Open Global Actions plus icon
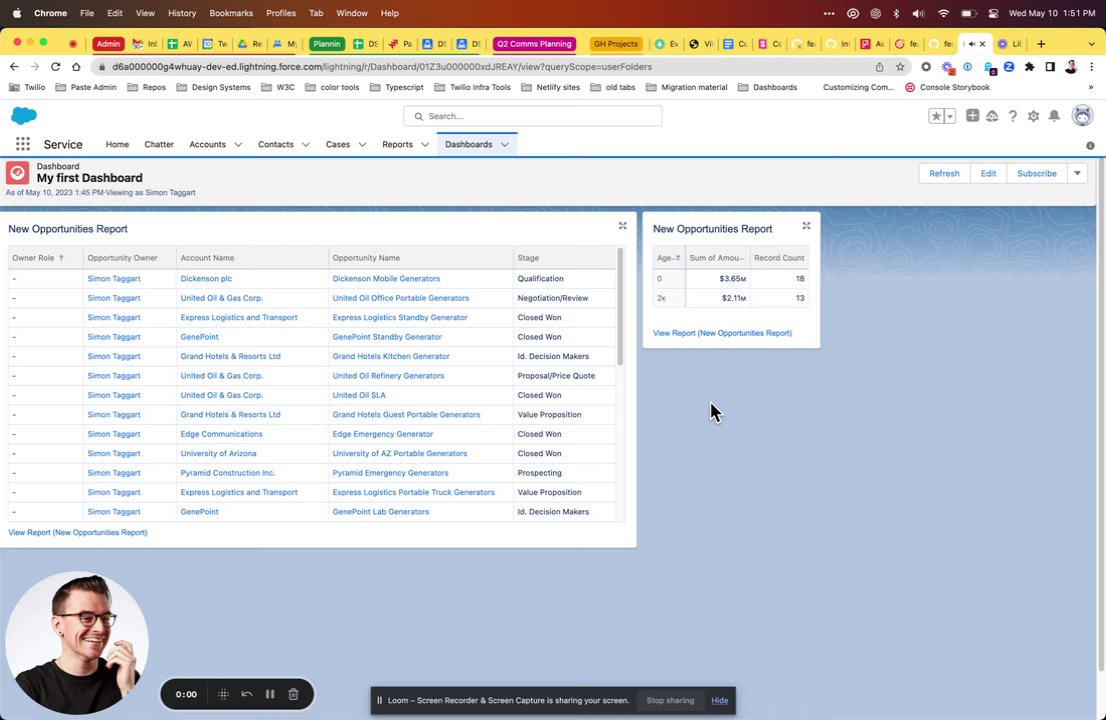The image size is (1106, 720). pyautogui.click(x=973, y=116)
